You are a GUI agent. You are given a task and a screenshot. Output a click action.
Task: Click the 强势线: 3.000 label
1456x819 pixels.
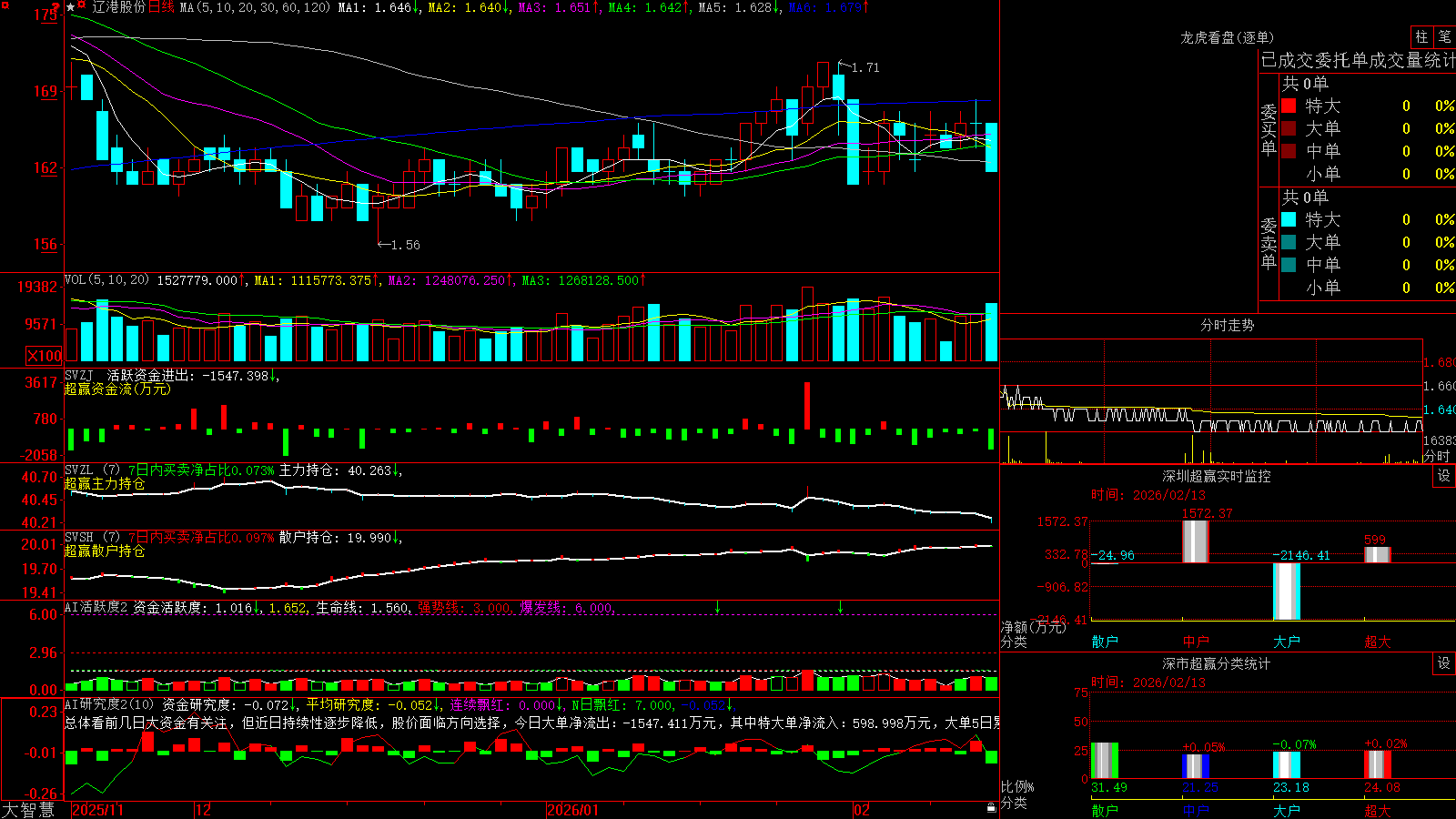(x=464, y=608)
